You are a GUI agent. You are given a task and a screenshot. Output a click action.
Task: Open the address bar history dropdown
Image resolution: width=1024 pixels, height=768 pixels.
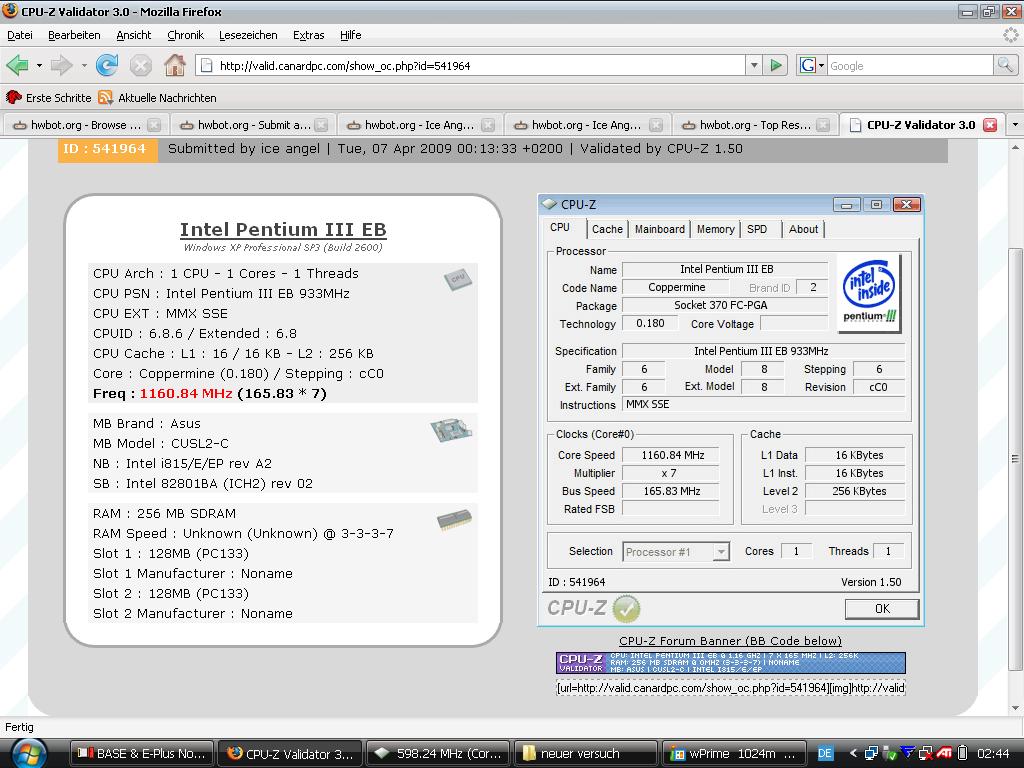[x=754, y=65]
